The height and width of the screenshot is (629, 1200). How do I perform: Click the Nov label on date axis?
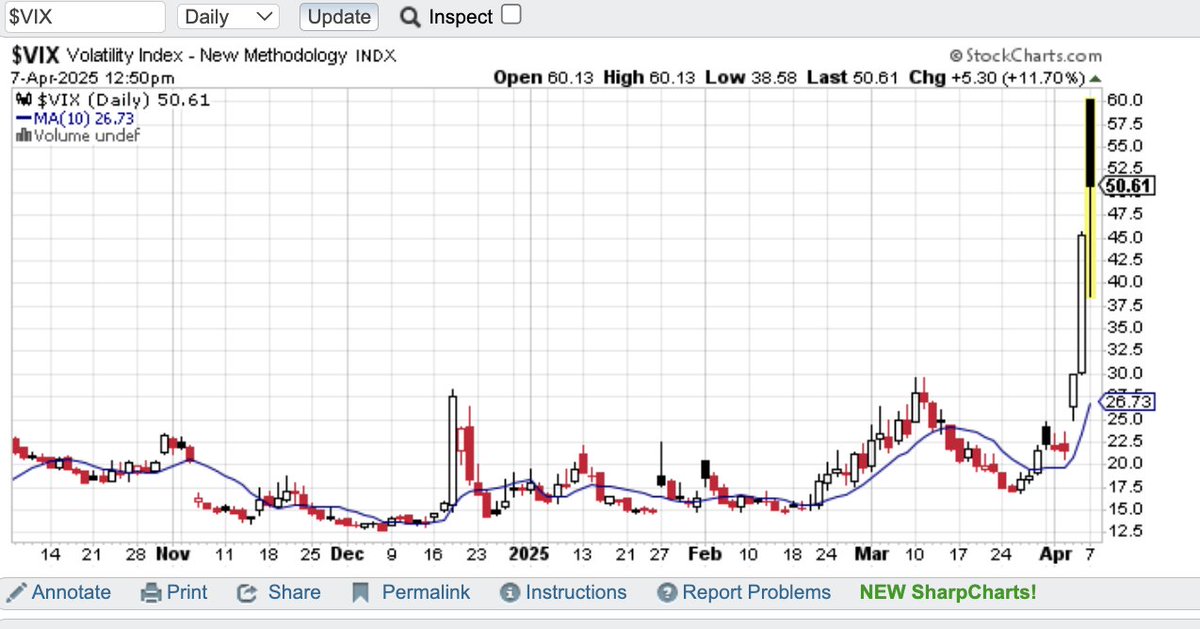(x=173, y=552)
